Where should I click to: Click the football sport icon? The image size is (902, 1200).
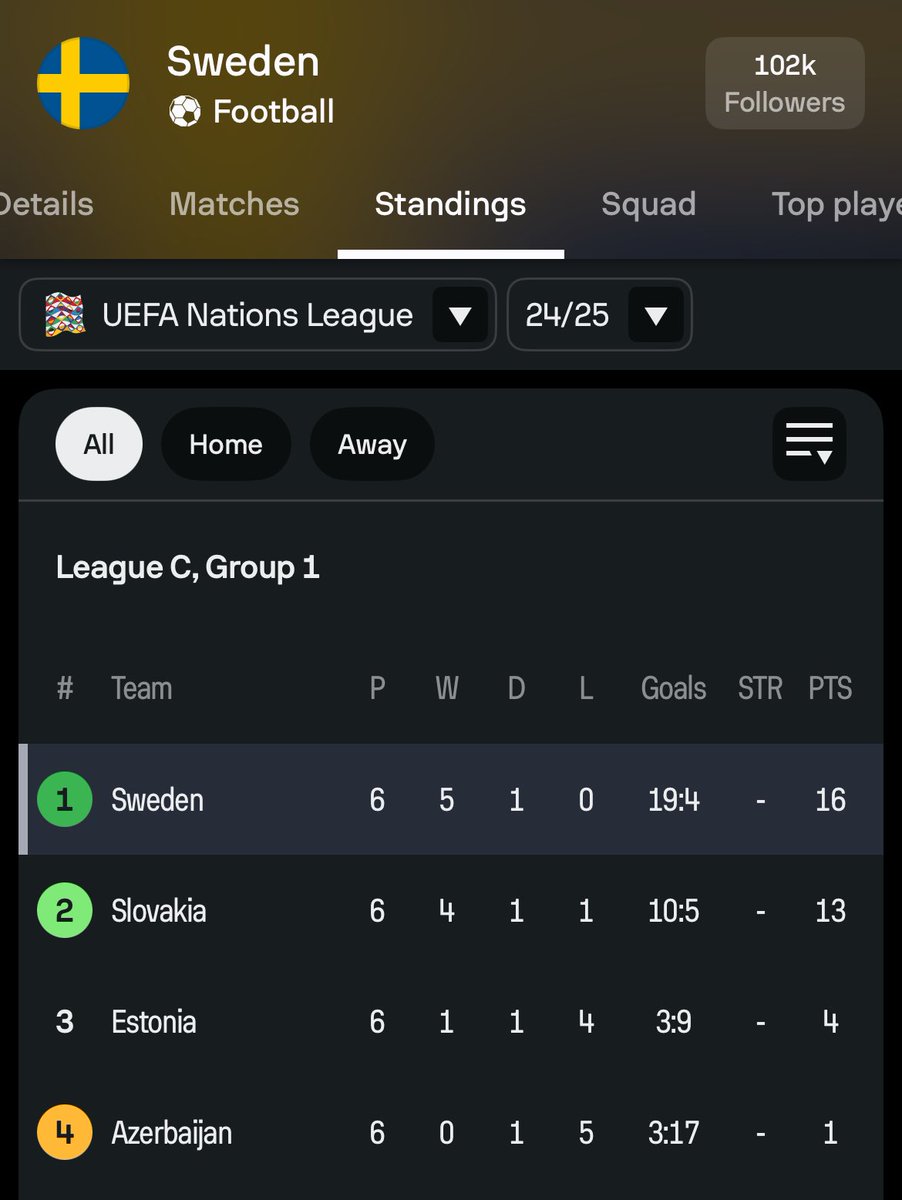click(185, 111)
